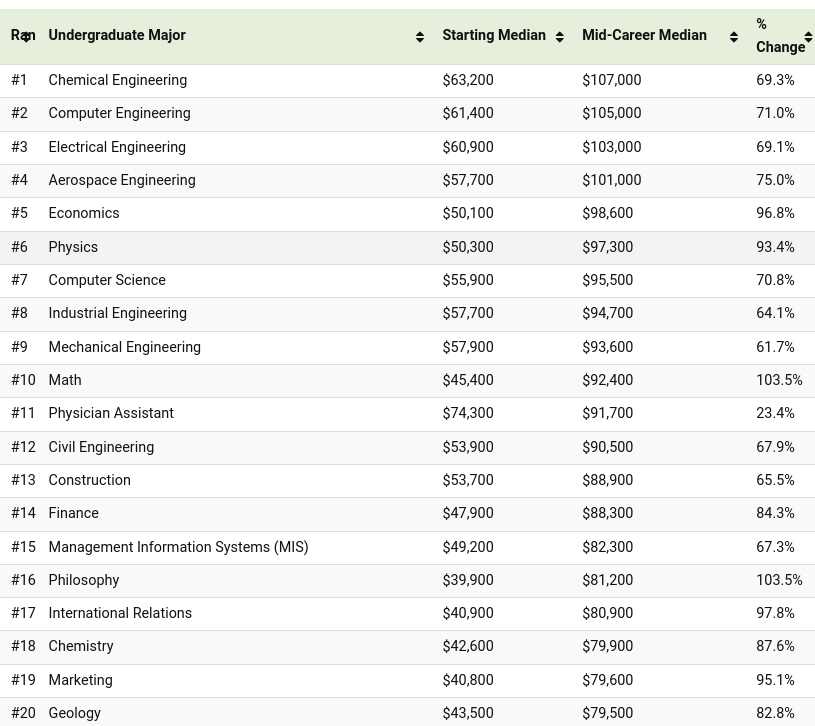Click the International Relations major name
The height and width of the screenshot is (726, 815).
[120, 613]
